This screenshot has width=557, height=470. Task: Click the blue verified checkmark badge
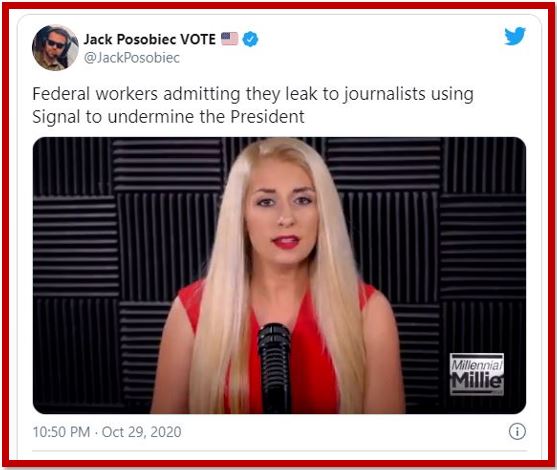(x=250, y=39)
